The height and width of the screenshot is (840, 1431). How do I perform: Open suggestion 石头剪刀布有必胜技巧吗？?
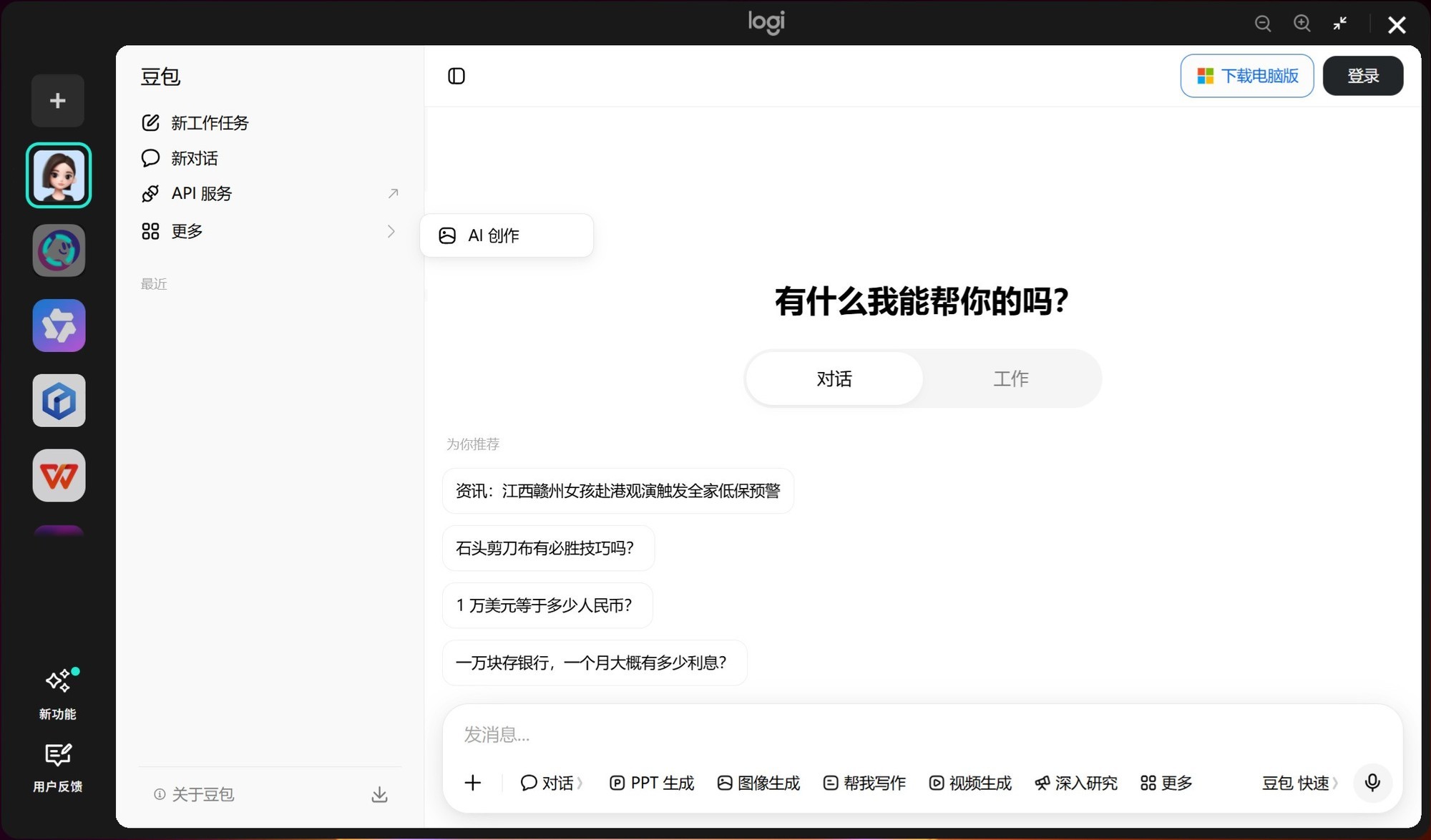(x=548, y=548)
